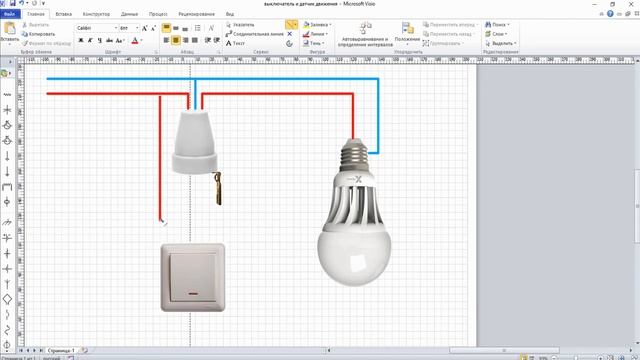
Task: Select the Текст (Text) tool
Action: [235, 43]
